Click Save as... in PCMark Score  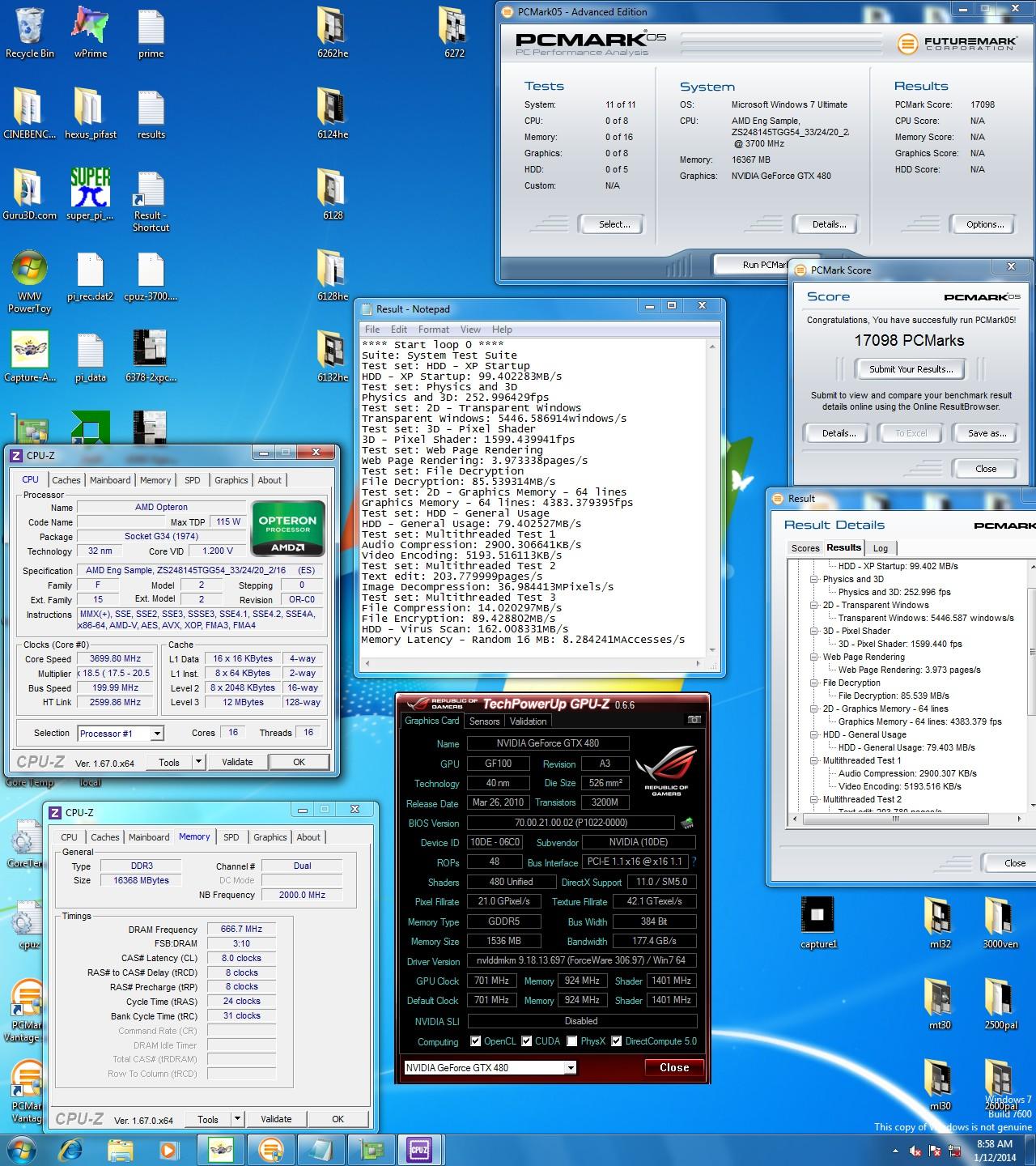coord(987,433)
